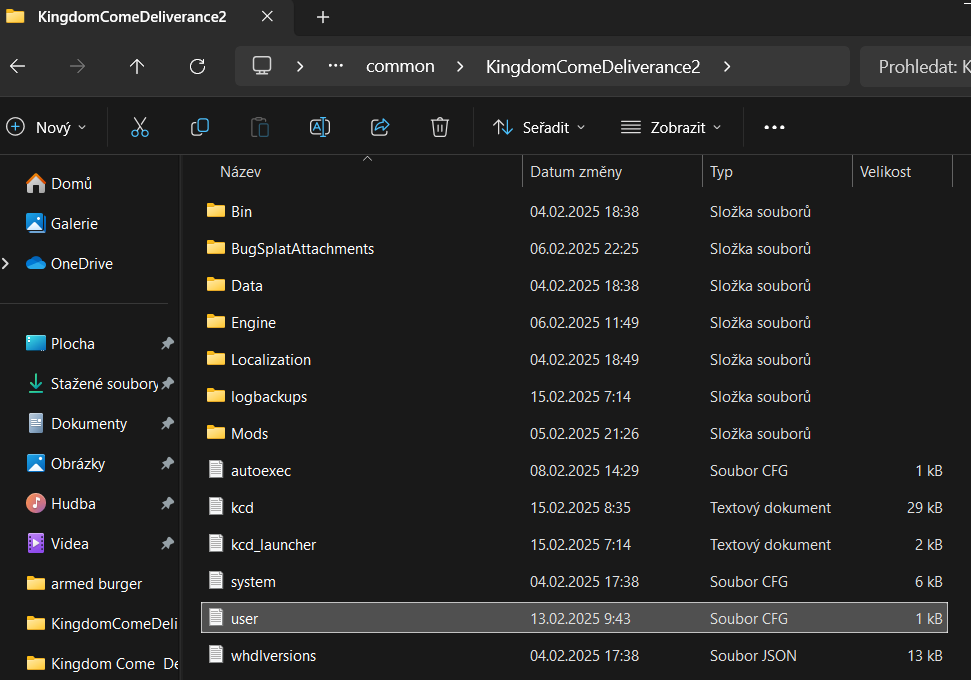Click the paste clipboard icon

(259, 128)
